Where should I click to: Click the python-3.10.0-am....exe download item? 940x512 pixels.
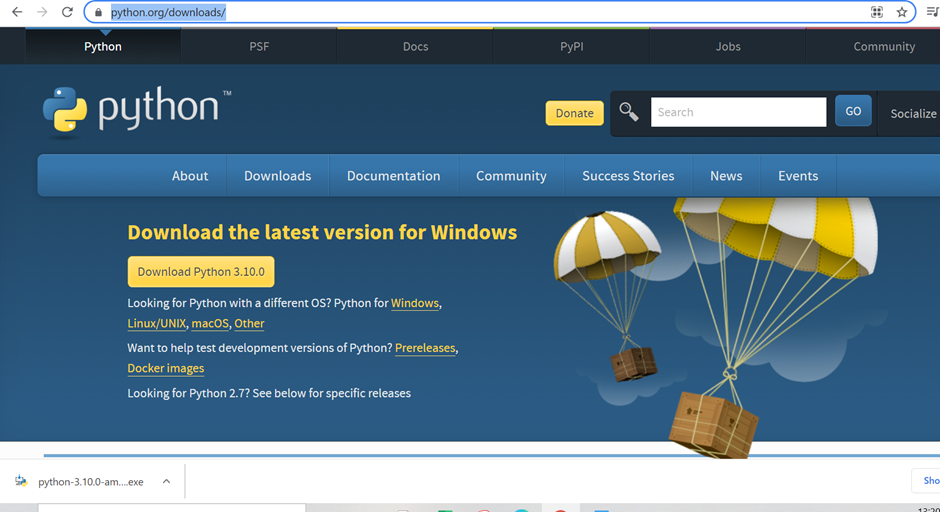(x=91, y=481)
